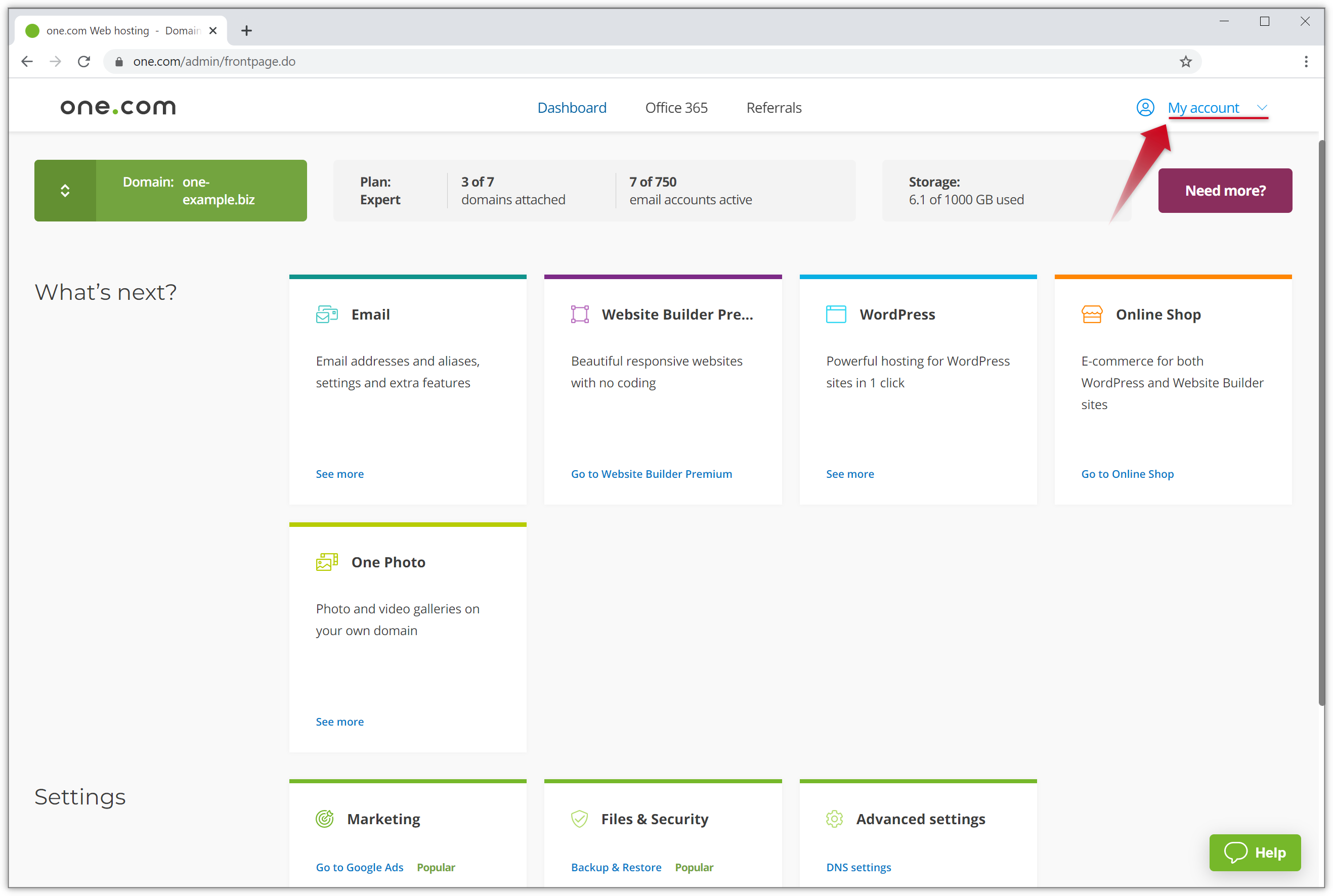Image resolution: width=1333 pixels, height=896 pixels.
Task: Open the DNS settings link
Action: pyautogui.click(x=858, y=867)
